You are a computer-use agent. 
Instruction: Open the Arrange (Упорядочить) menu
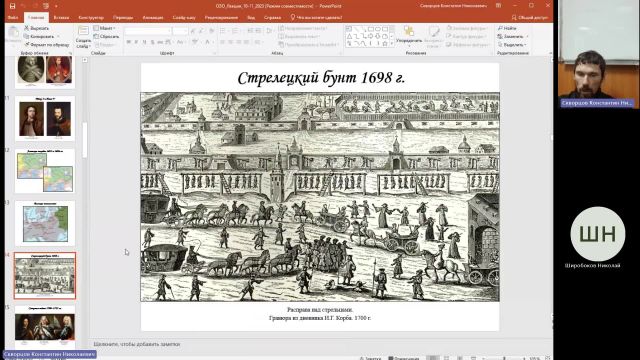point(409,35)
